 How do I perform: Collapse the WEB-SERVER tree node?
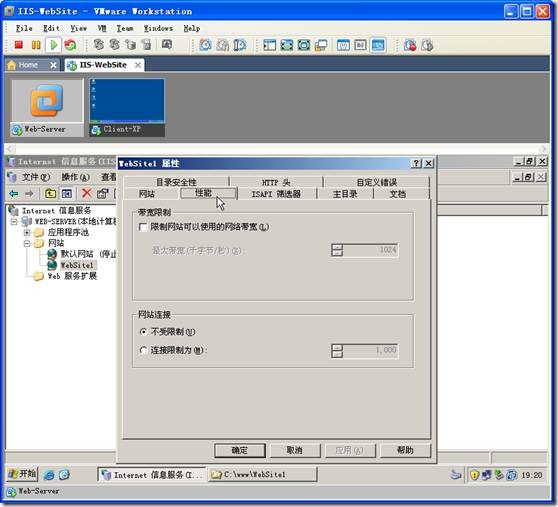(x=14, y=222)
